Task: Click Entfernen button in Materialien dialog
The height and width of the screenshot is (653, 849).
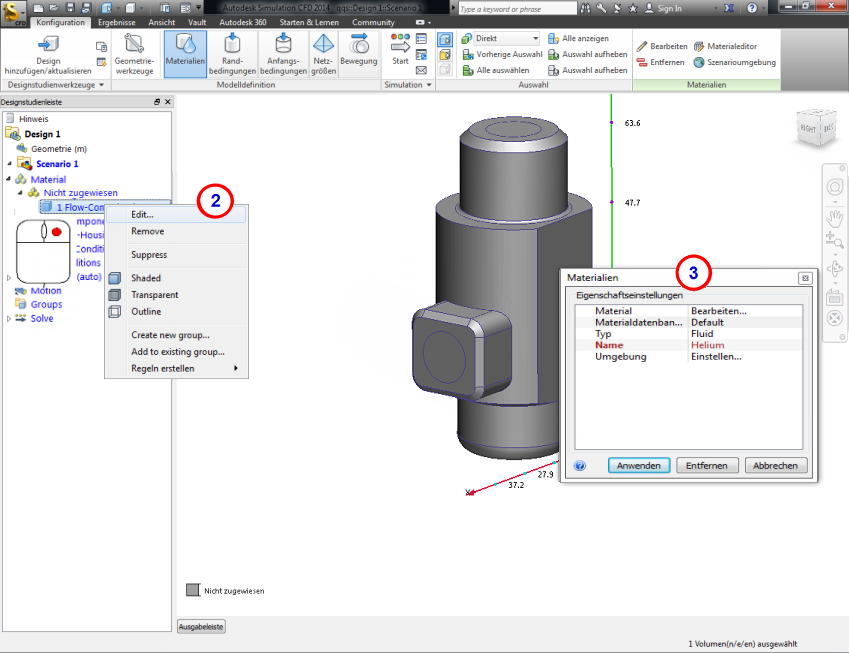Action: (x=707, y=466)
